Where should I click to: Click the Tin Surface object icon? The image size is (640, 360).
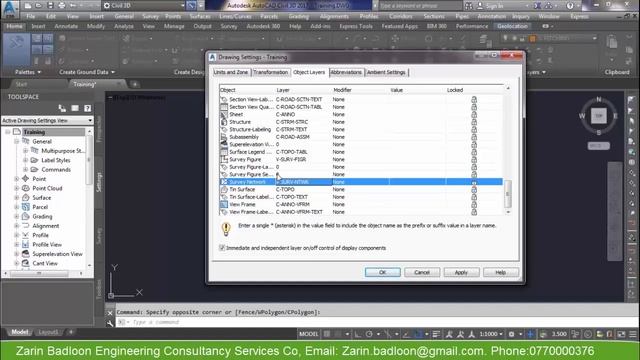[x=224, y=189]
